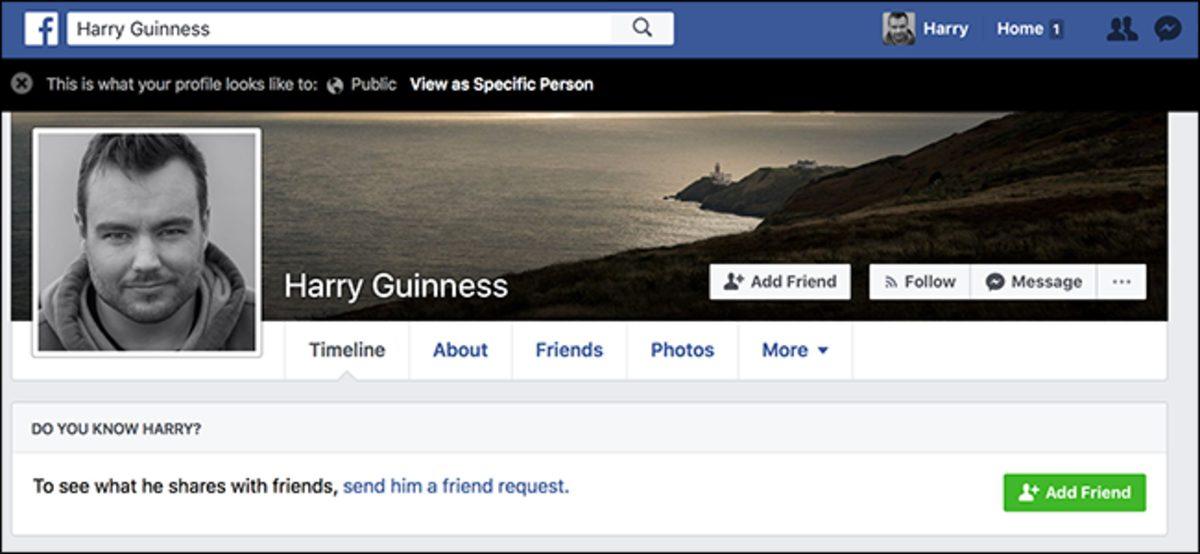
Task: Open the three-dot more options button
Action: click(1121, 282)
